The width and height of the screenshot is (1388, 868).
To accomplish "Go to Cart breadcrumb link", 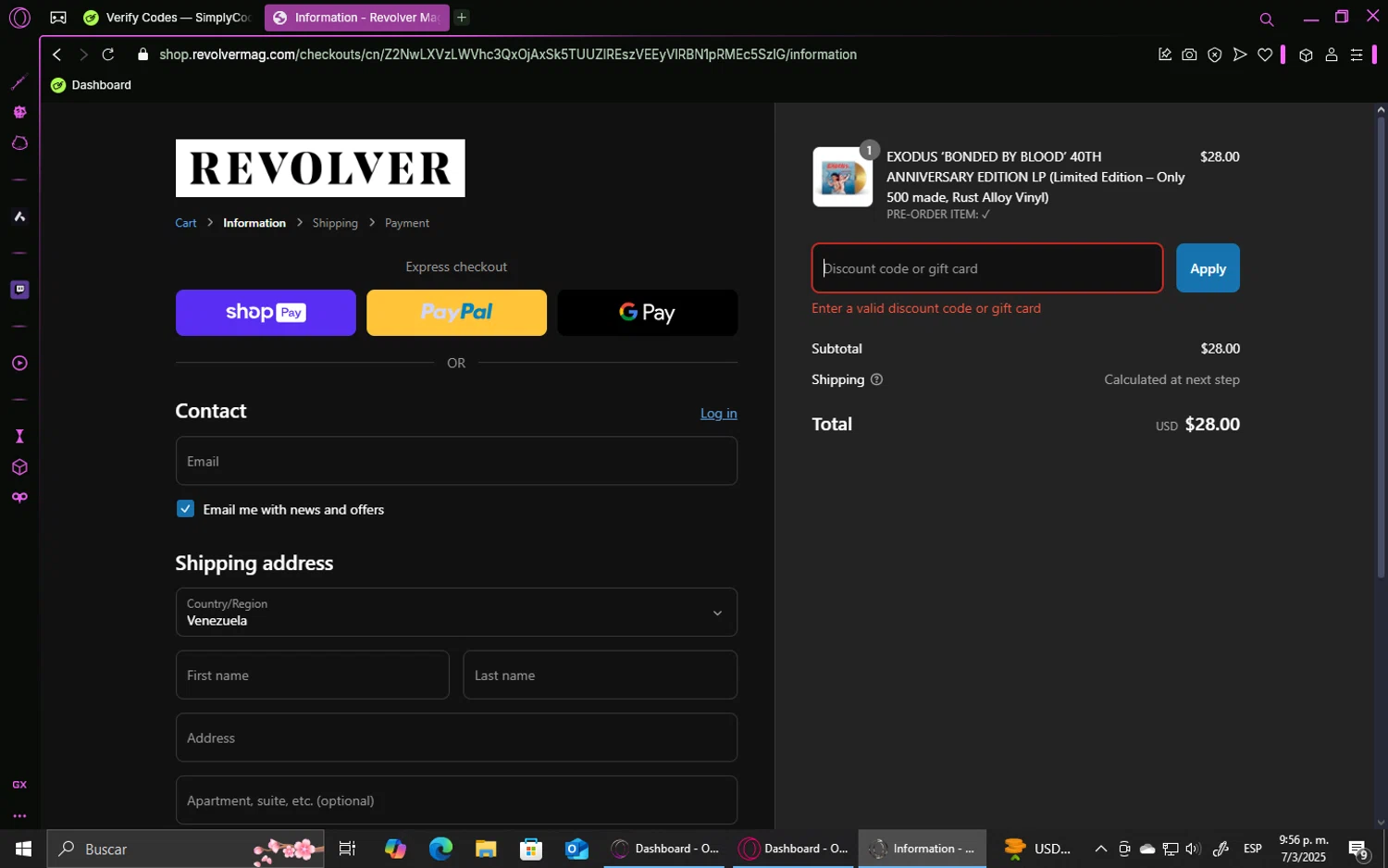I will tap(186, 223).
